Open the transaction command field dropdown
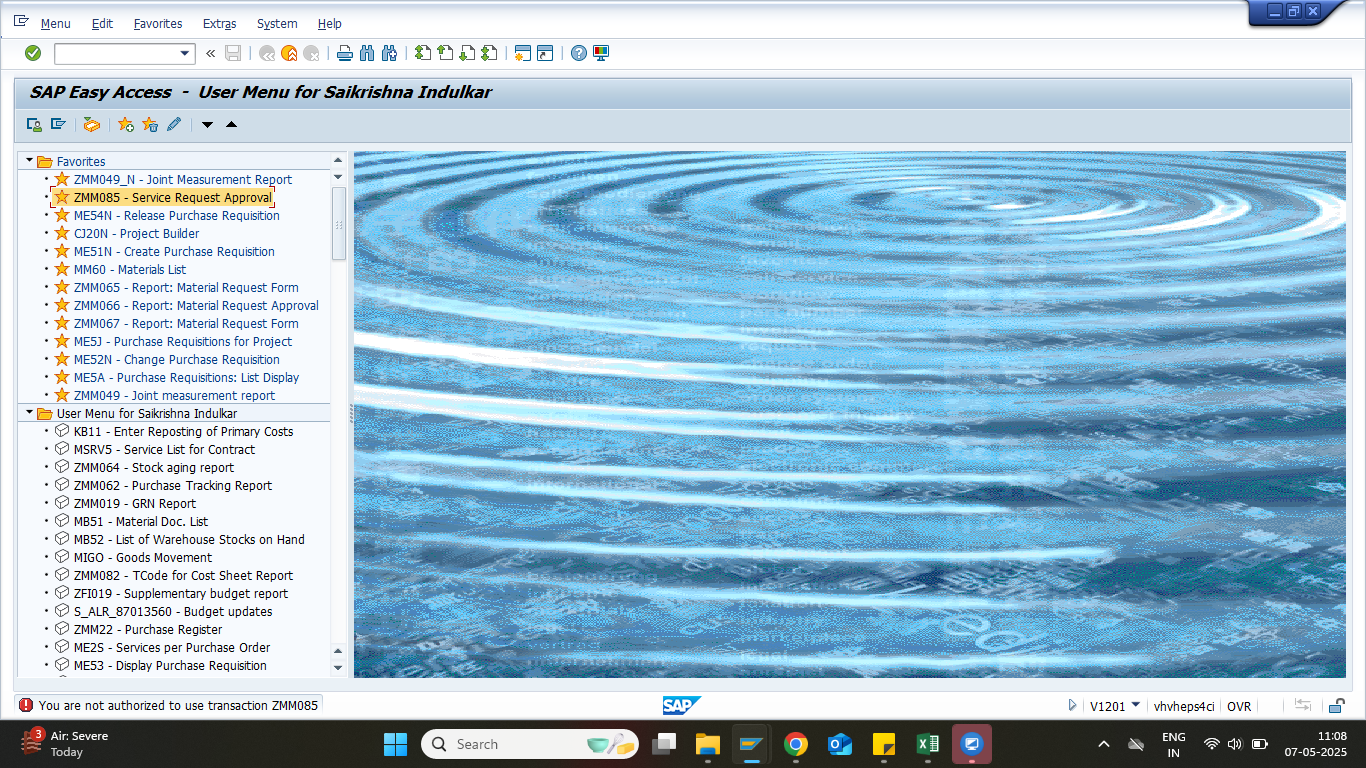Image resolution: width=1366 pixels, height=768 pixels. pyautogui.click(x=184, y=53)
